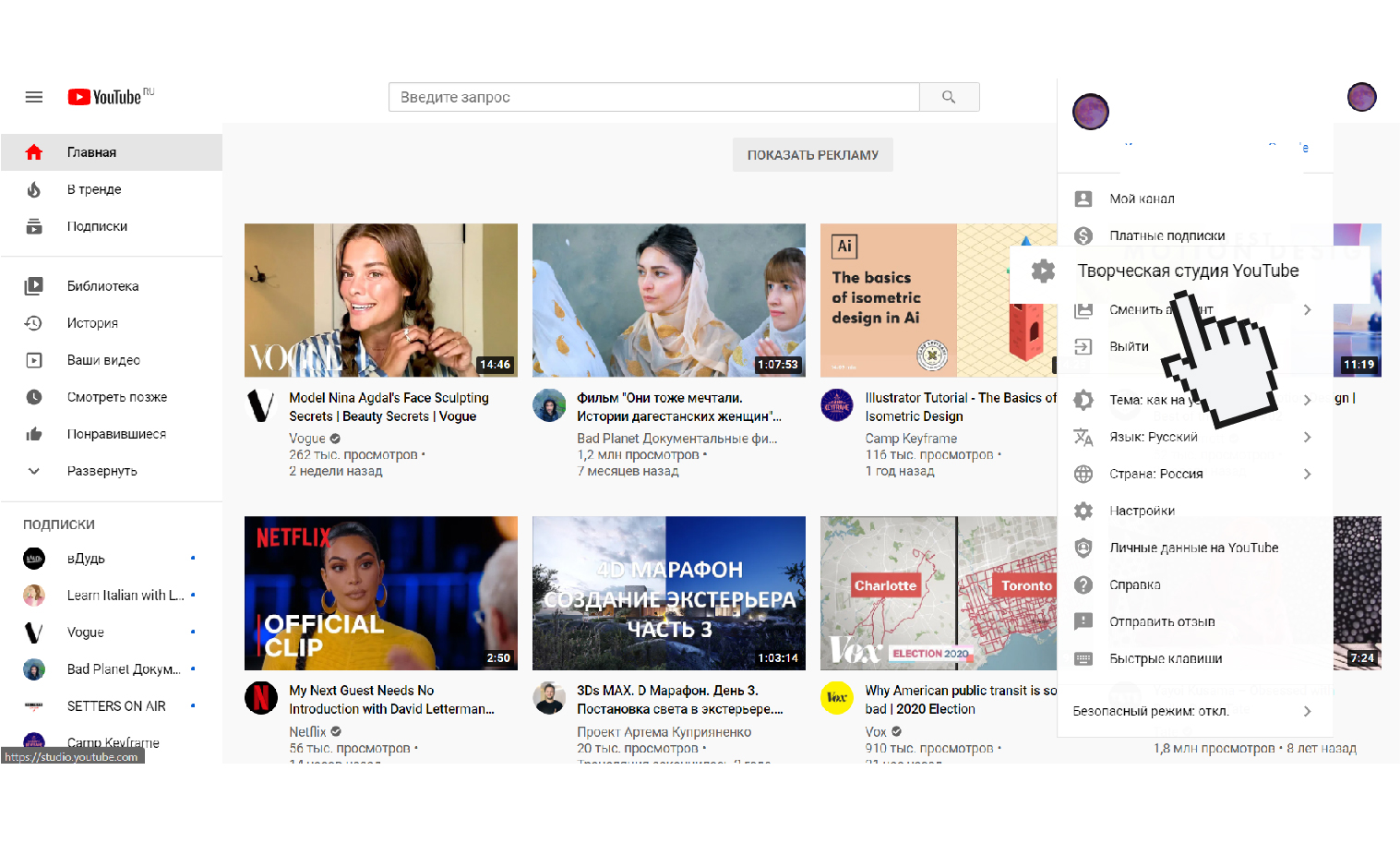Image resolution: width=1400 pixels, height=867 pixels.
Task: Click in the Введите запрос search field
Action: tap(653, 97)
